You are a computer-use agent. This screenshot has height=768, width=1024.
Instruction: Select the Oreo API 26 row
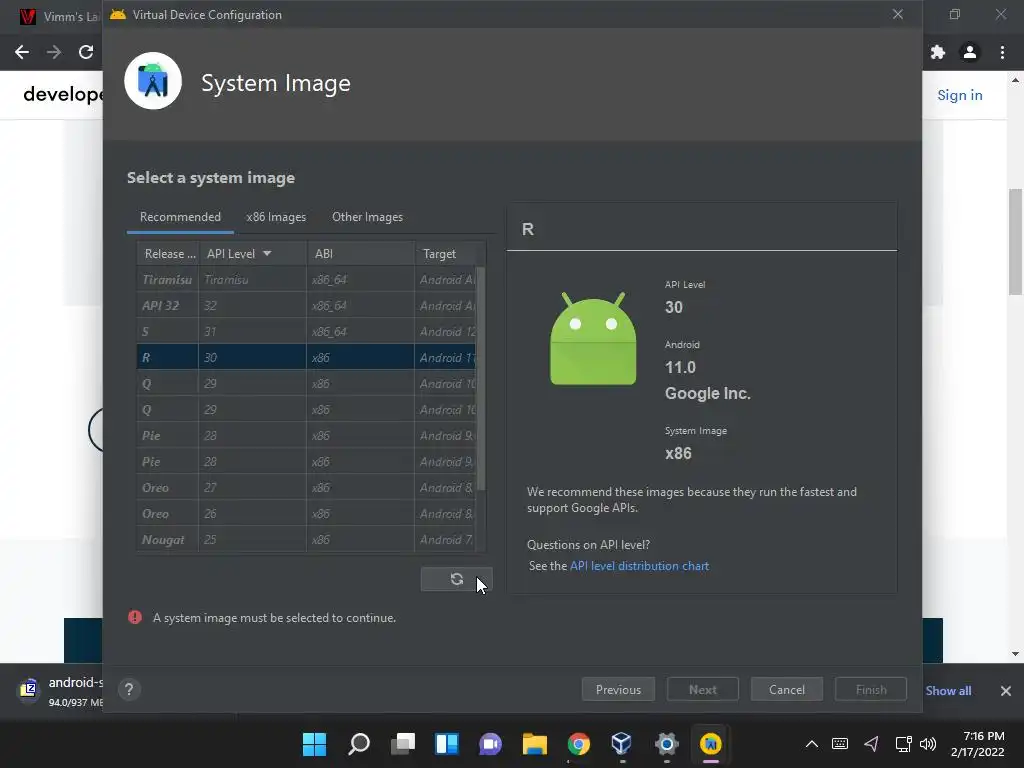tap(306, 514)
